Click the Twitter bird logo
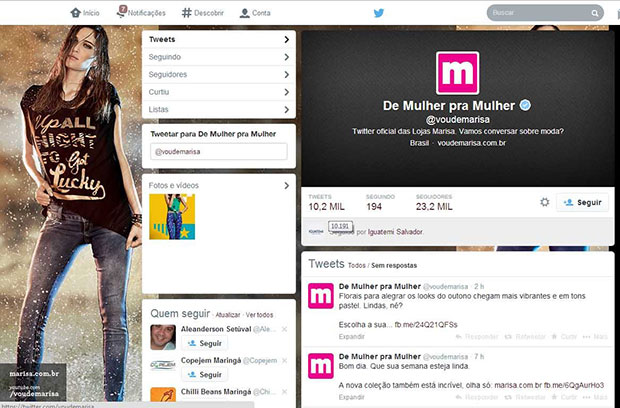This screenshot has height=408, width=620. (x=379, y=13)
